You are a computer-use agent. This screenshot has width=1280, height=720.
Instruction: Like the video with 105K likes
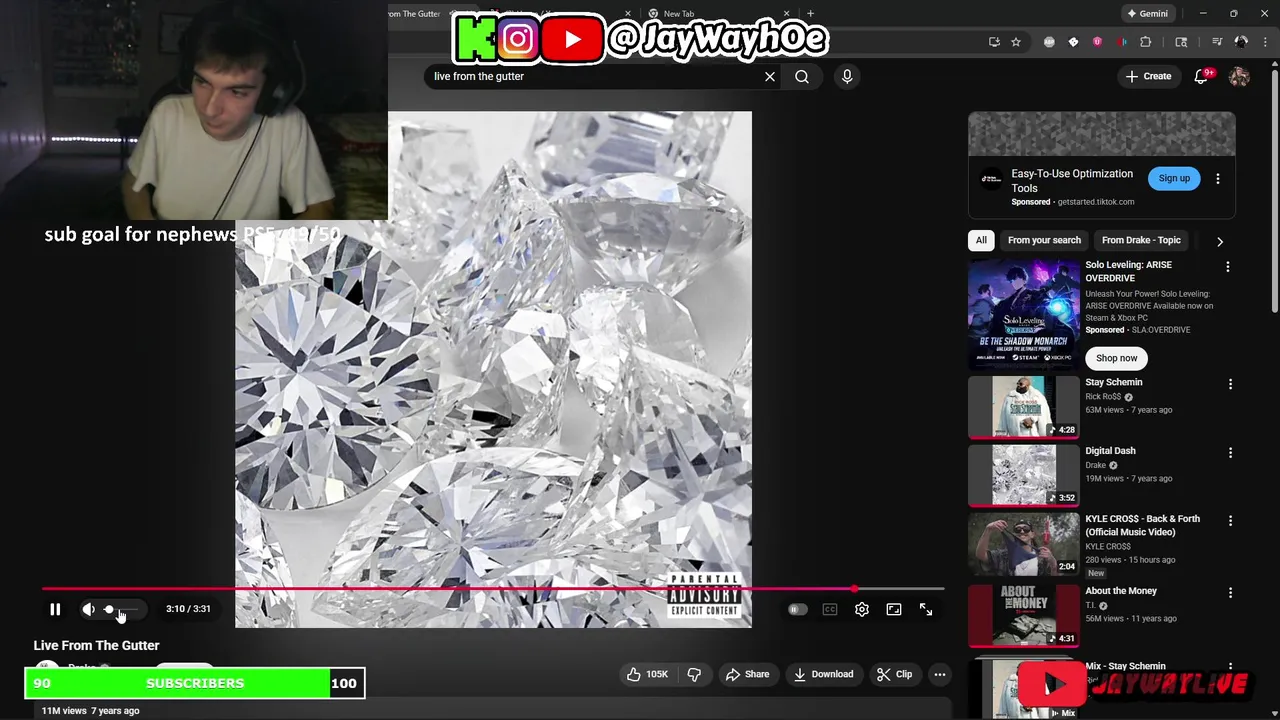(647, 674)
